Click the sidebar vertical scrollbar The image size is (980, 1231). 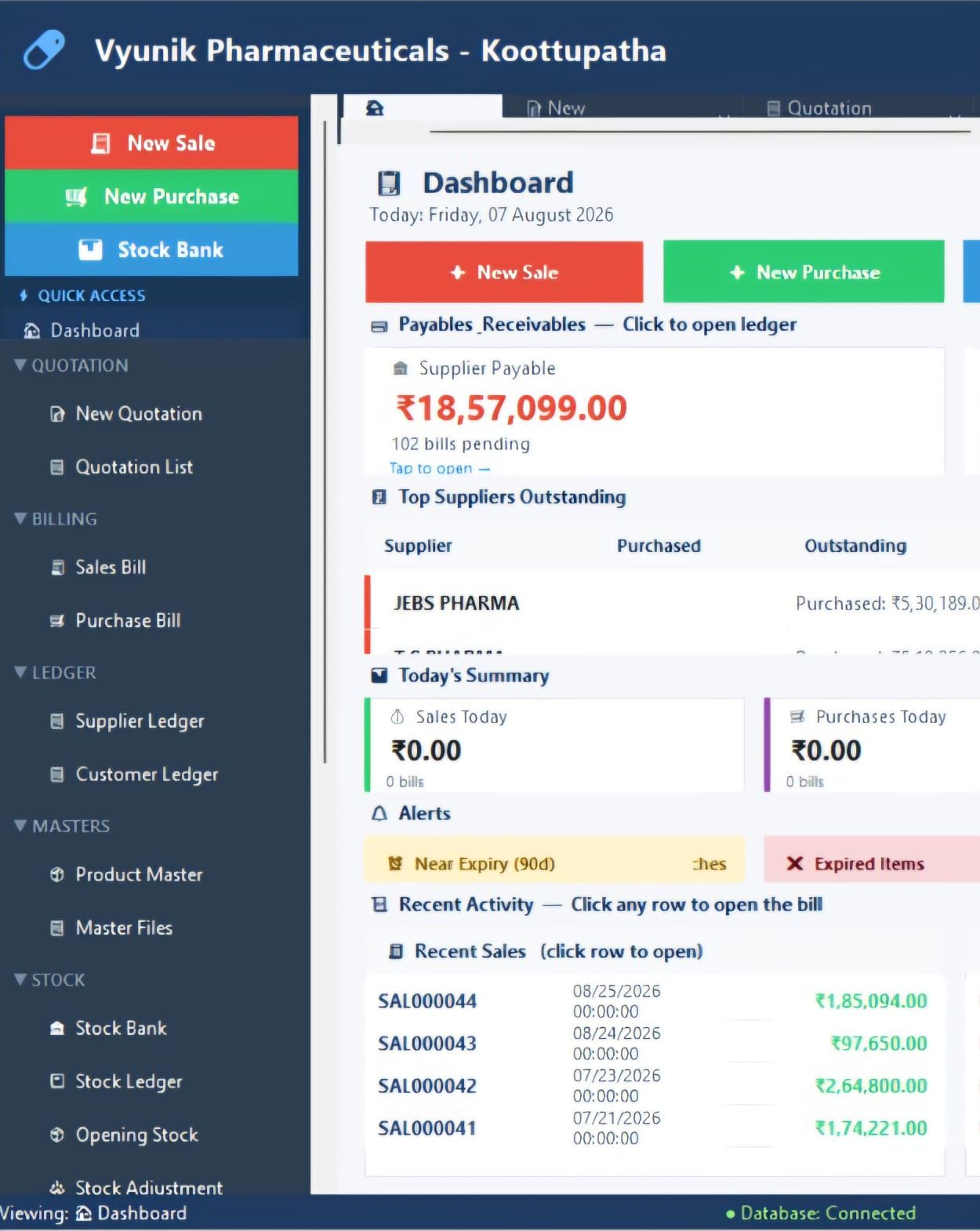click(325, 441)
